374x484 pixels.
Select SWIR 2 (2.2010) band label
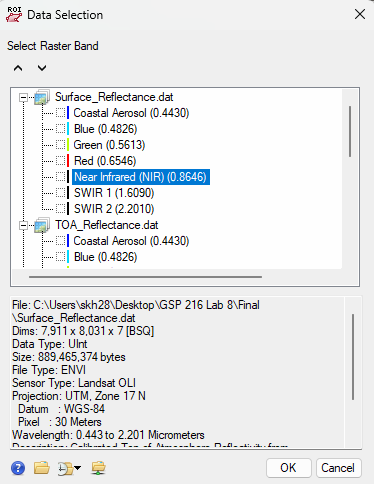[x=114, y=209]
